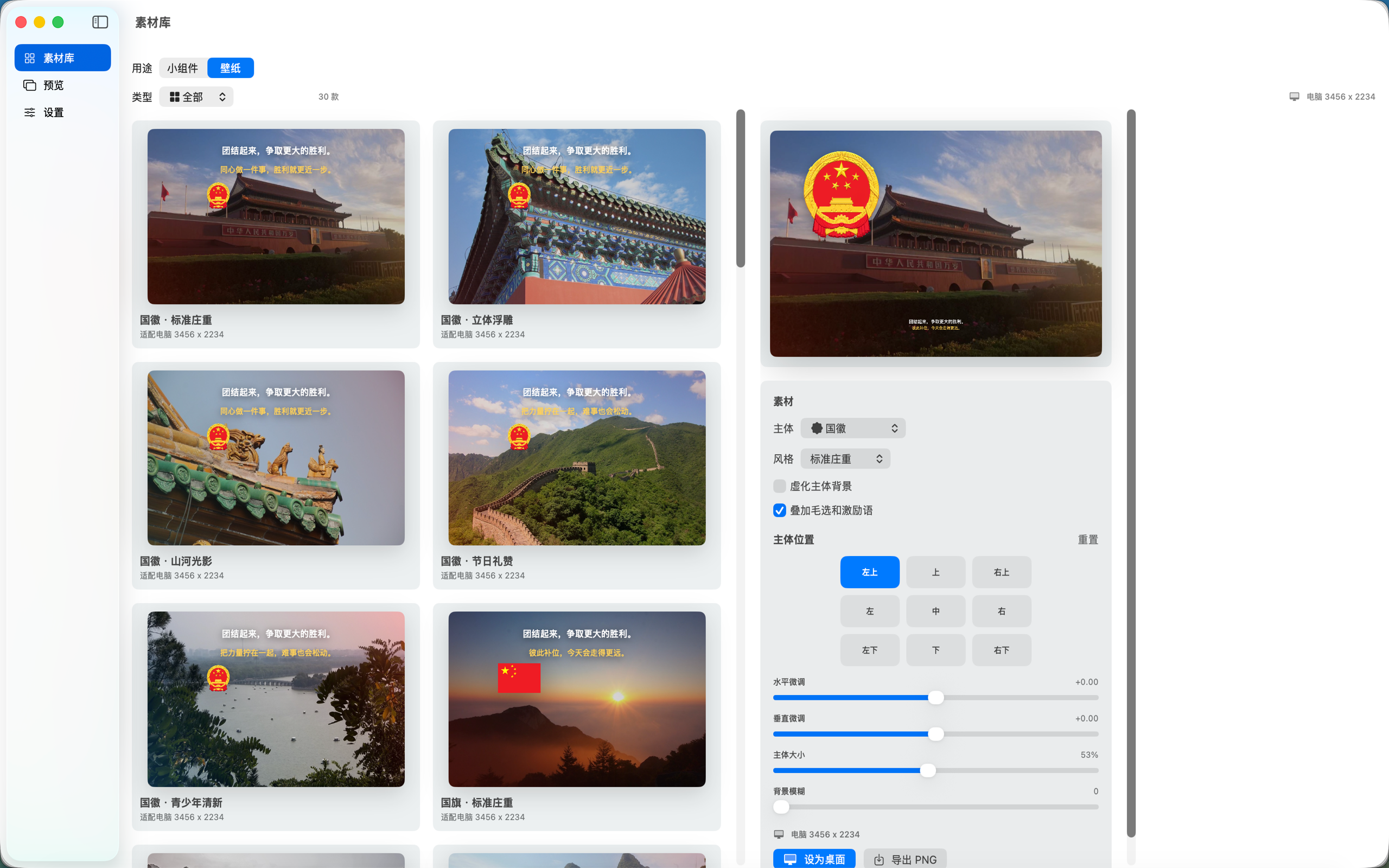Click the 53% value of 主体大小
Image resolution: width=1389 pixels, height=868 pixels.
1089,755
